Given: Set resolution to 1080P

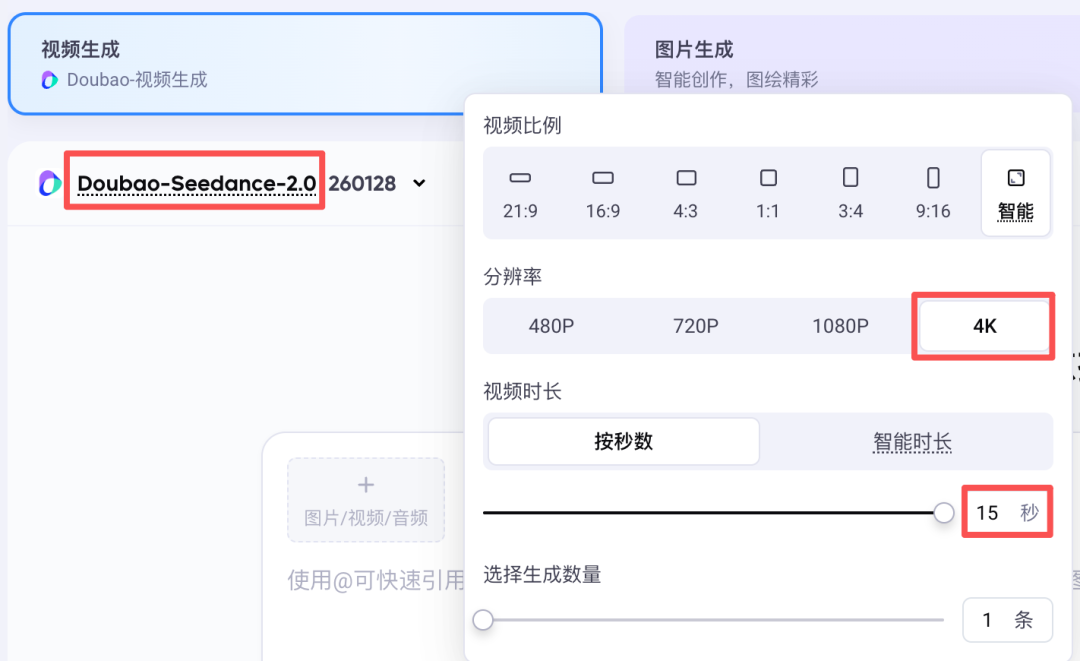Looking at the screenshot, I should point(840,326).
